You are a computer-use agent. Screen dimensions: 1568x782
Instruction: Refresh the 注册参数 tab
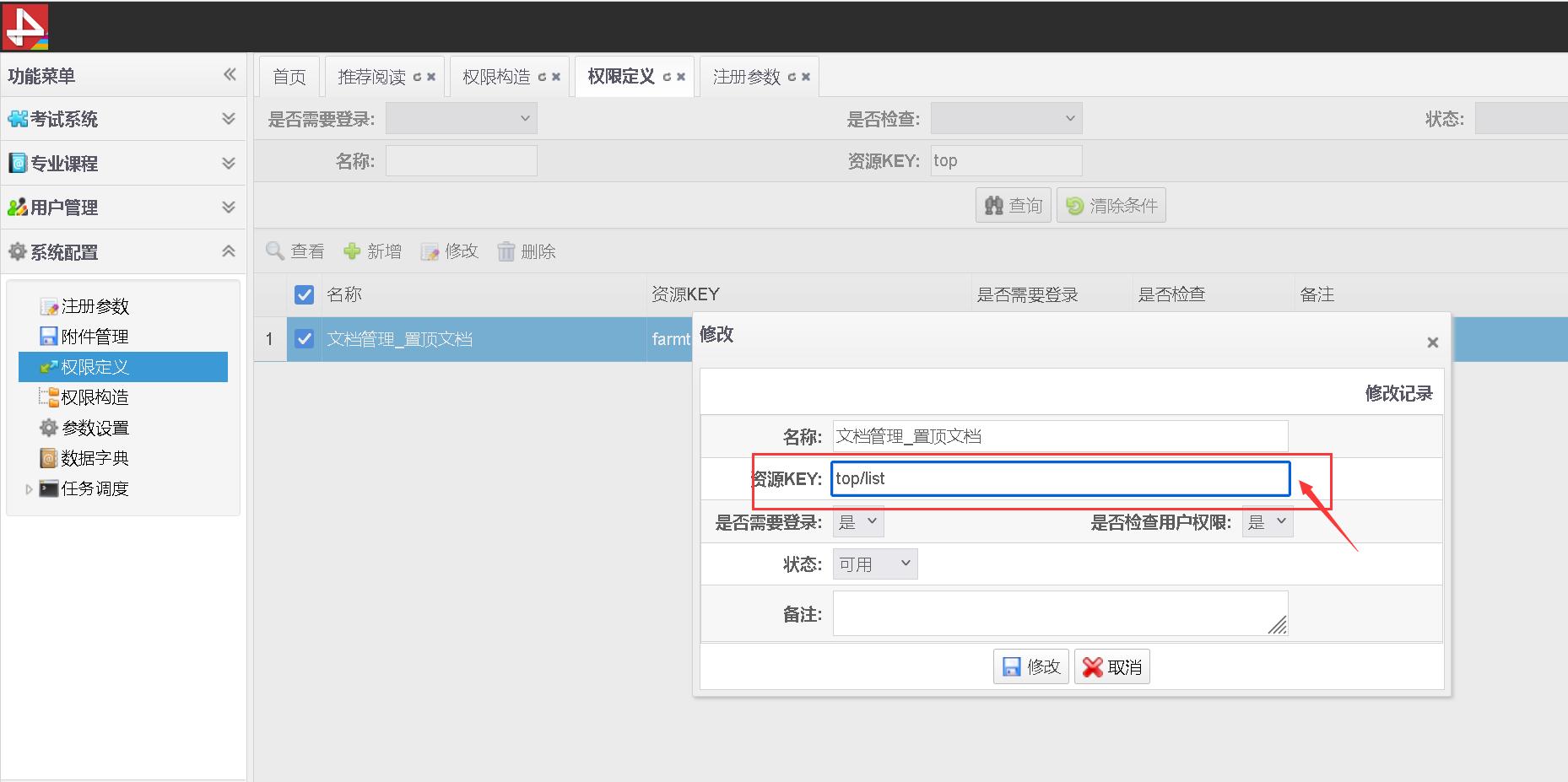(792, 77)
